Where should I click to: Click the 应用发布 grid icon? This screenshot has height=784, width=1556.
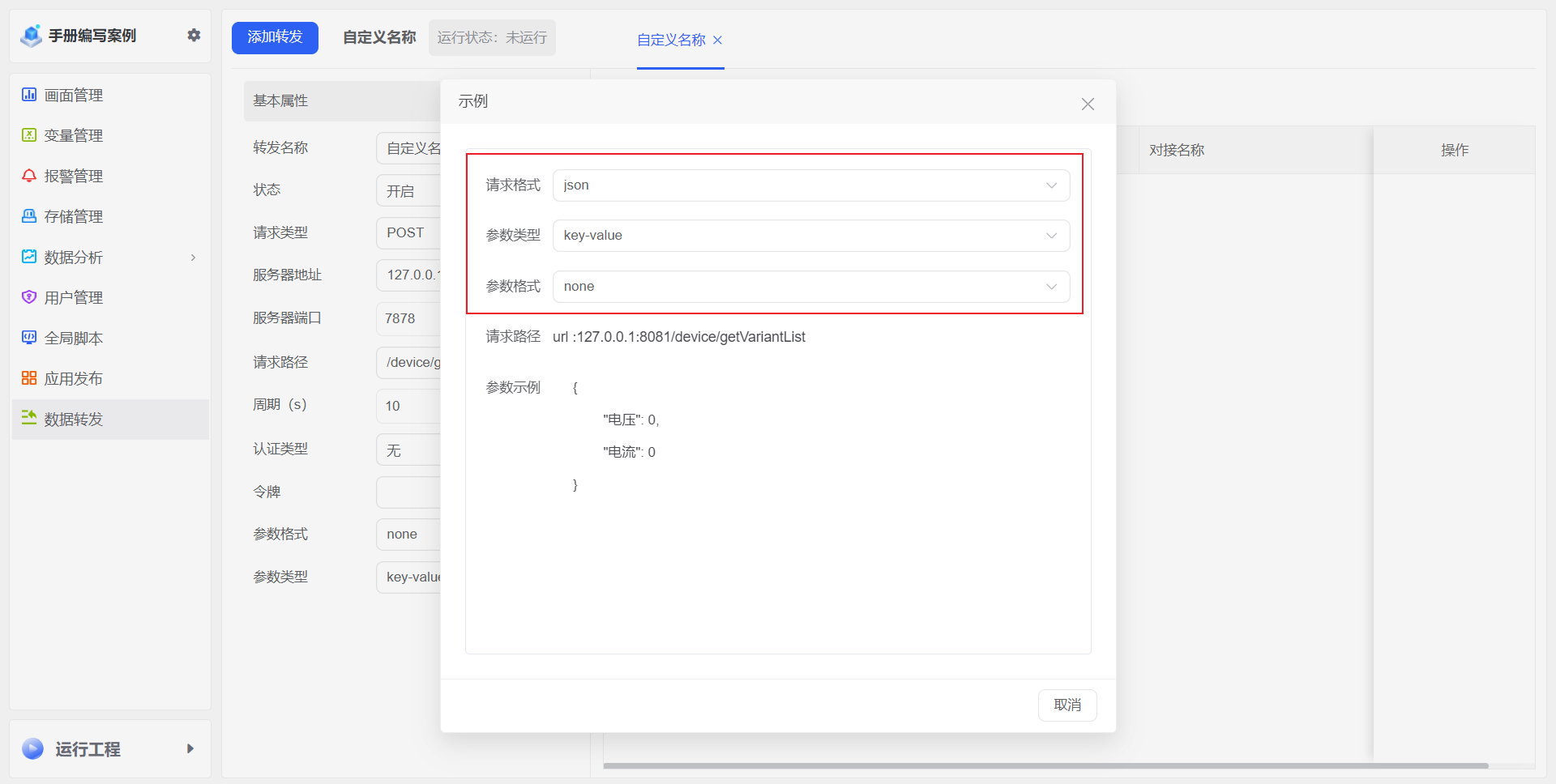[x=29, y=378]
